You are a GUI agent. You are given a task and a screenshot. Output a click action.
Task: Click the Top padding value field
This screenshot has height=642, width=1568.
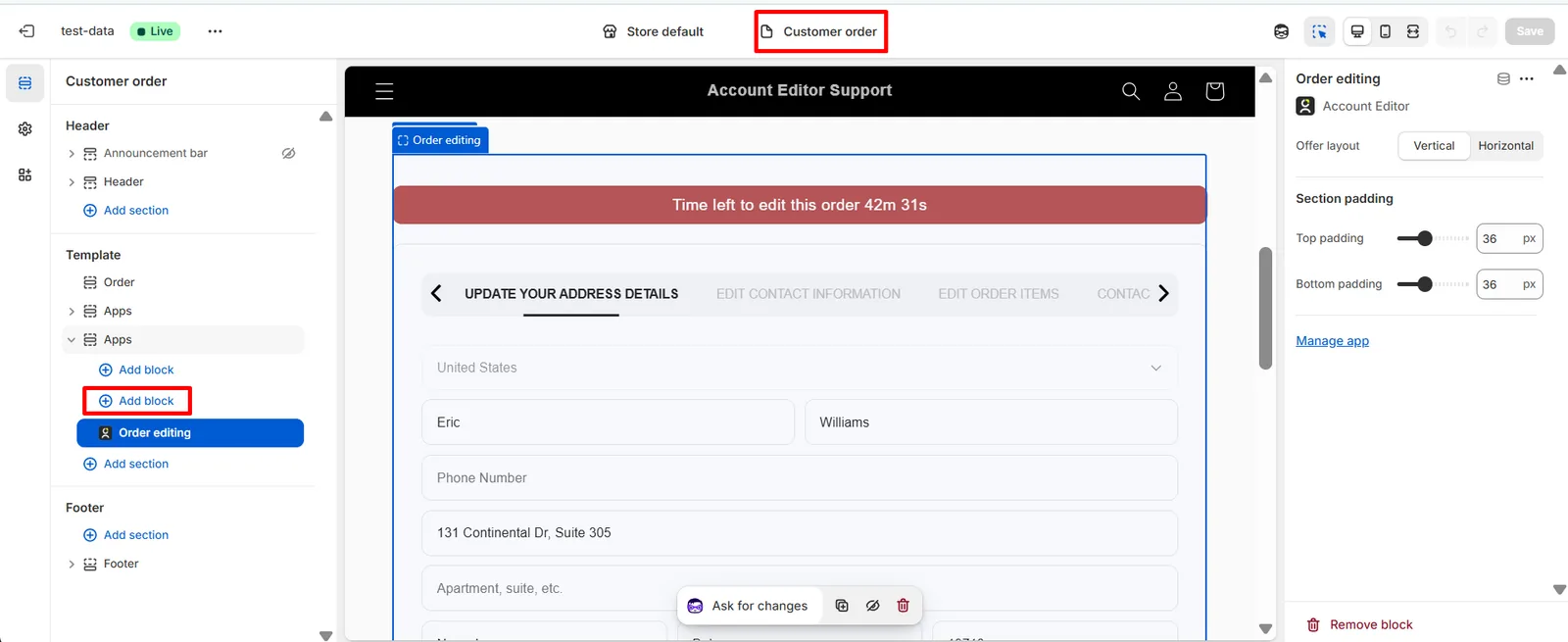(x=1509, y=238)
